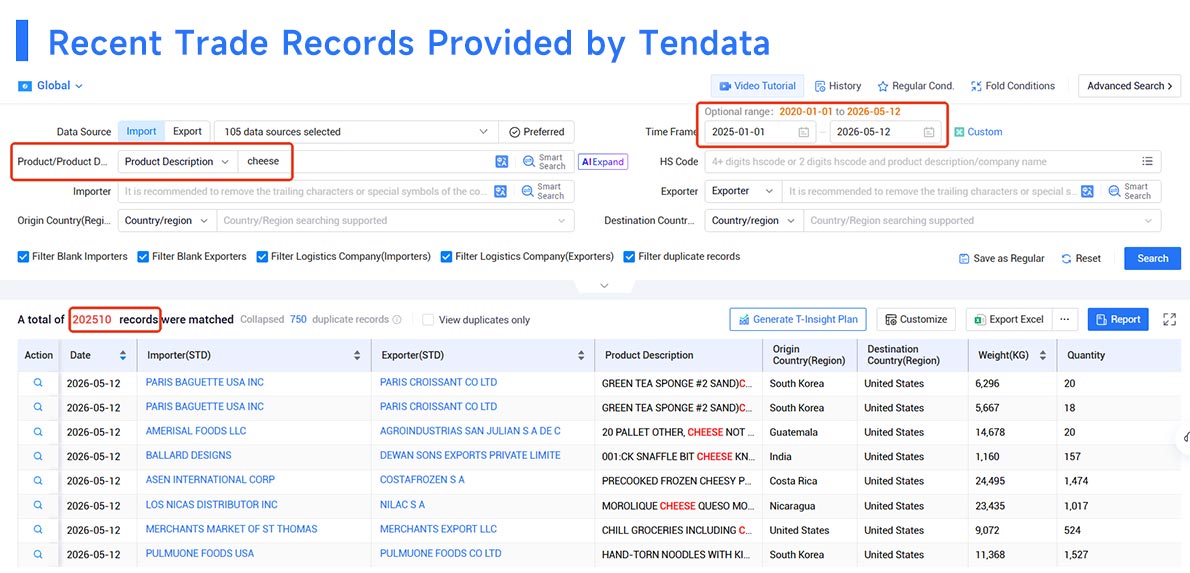View details of BALLARD DESIGNS row
The height and width of the screenshot is (573, 1190).
(38, 456)
